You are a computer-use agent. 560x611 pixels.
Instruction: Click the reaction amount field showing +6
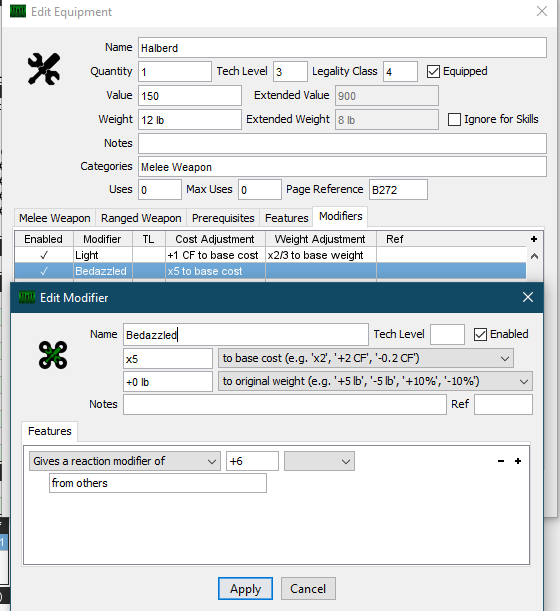click(253, 461)
